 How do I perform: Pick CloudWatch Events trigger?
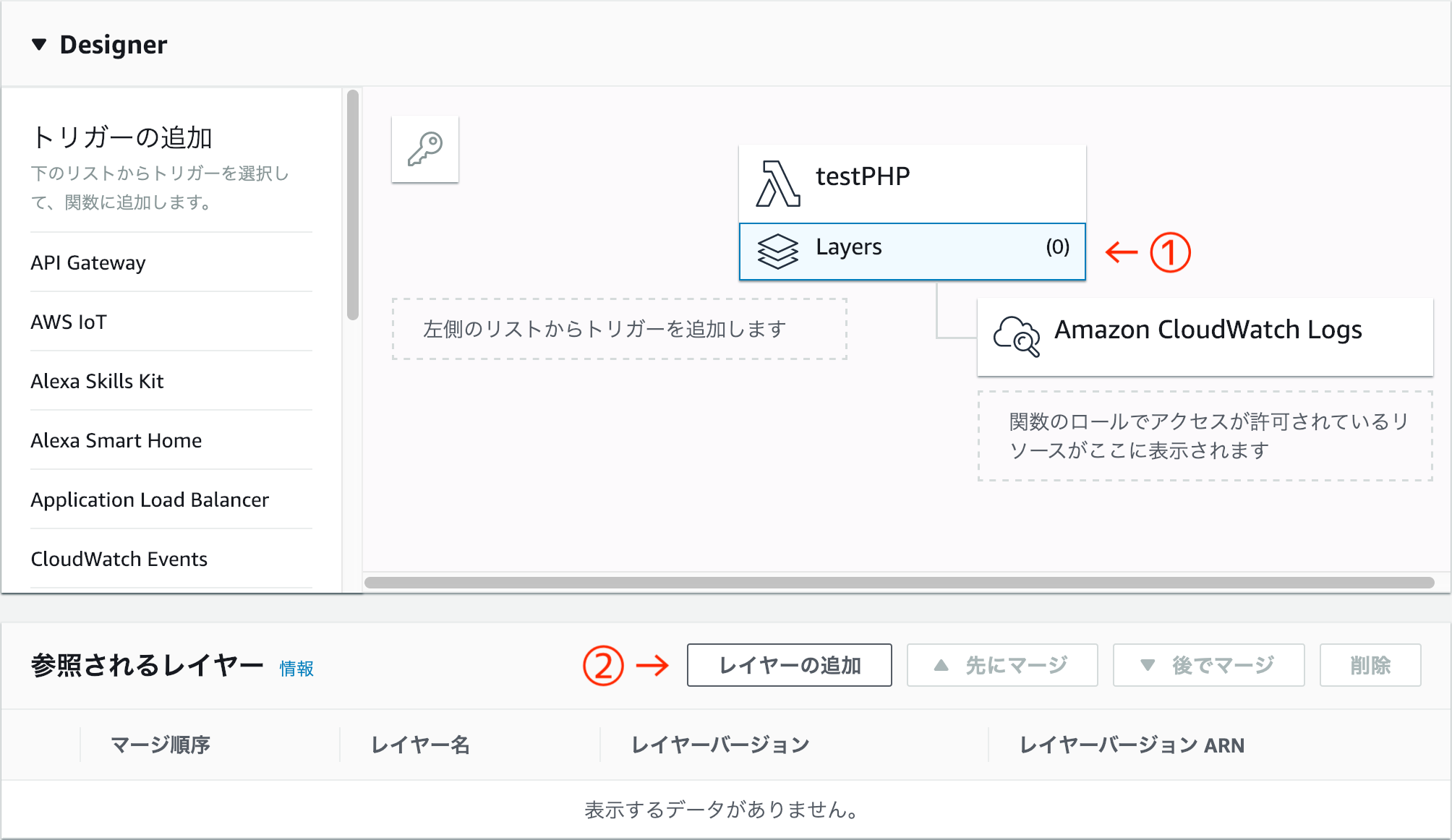(119, 559)
